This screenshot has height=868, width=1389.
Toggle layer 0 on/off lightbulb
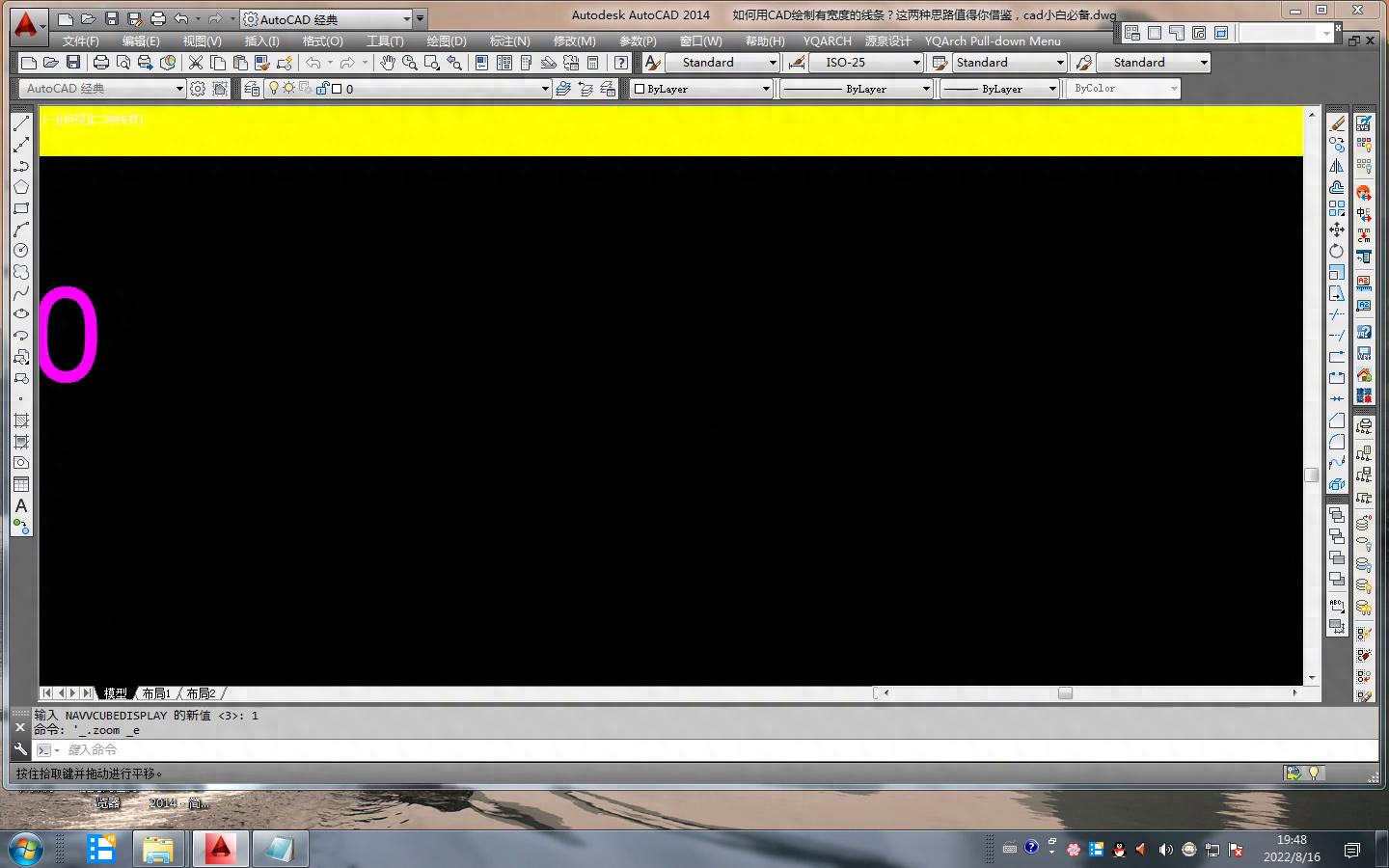click(x=274, y=89)
